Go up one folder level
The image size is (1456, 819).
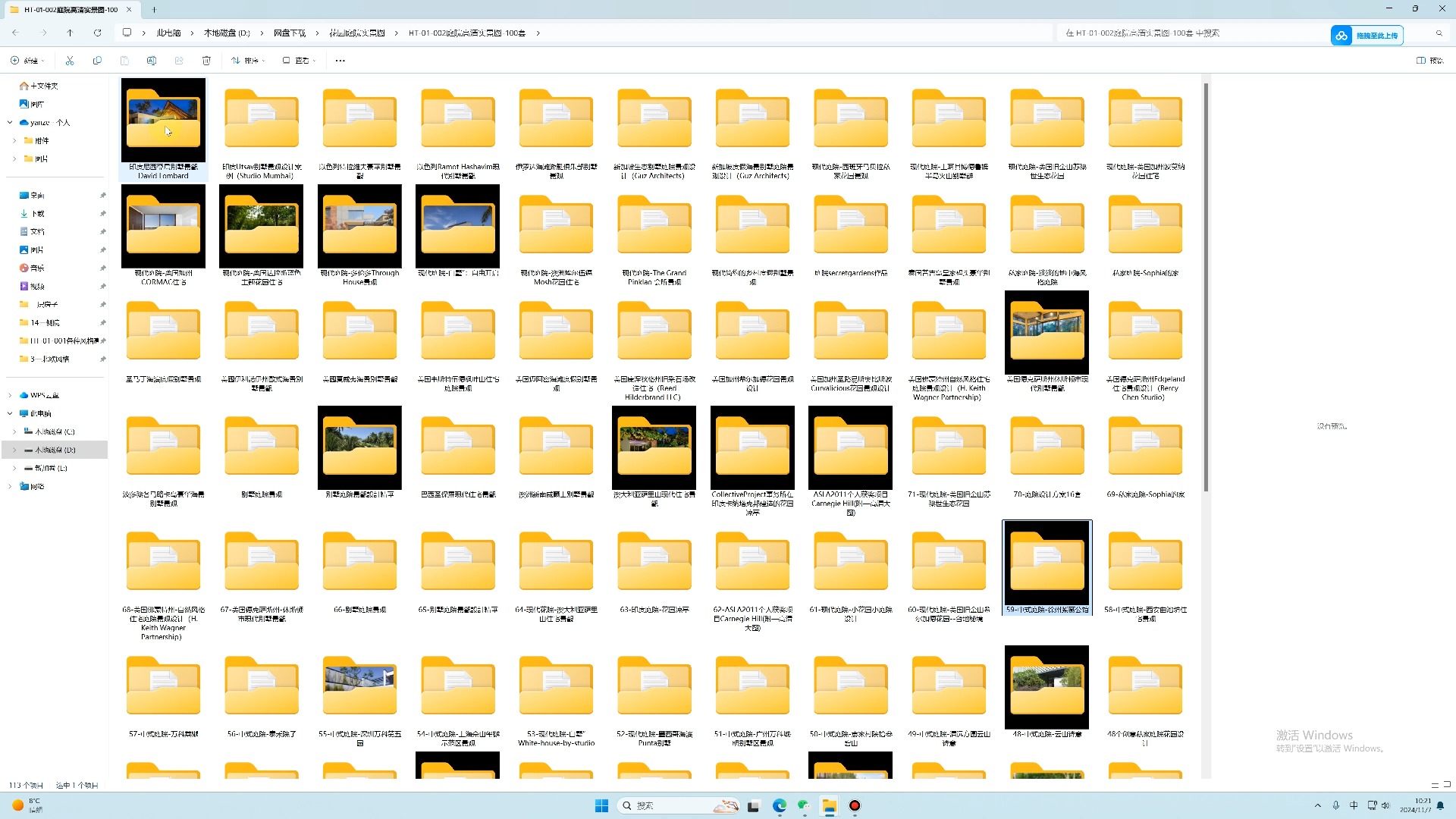coord(70,33)
